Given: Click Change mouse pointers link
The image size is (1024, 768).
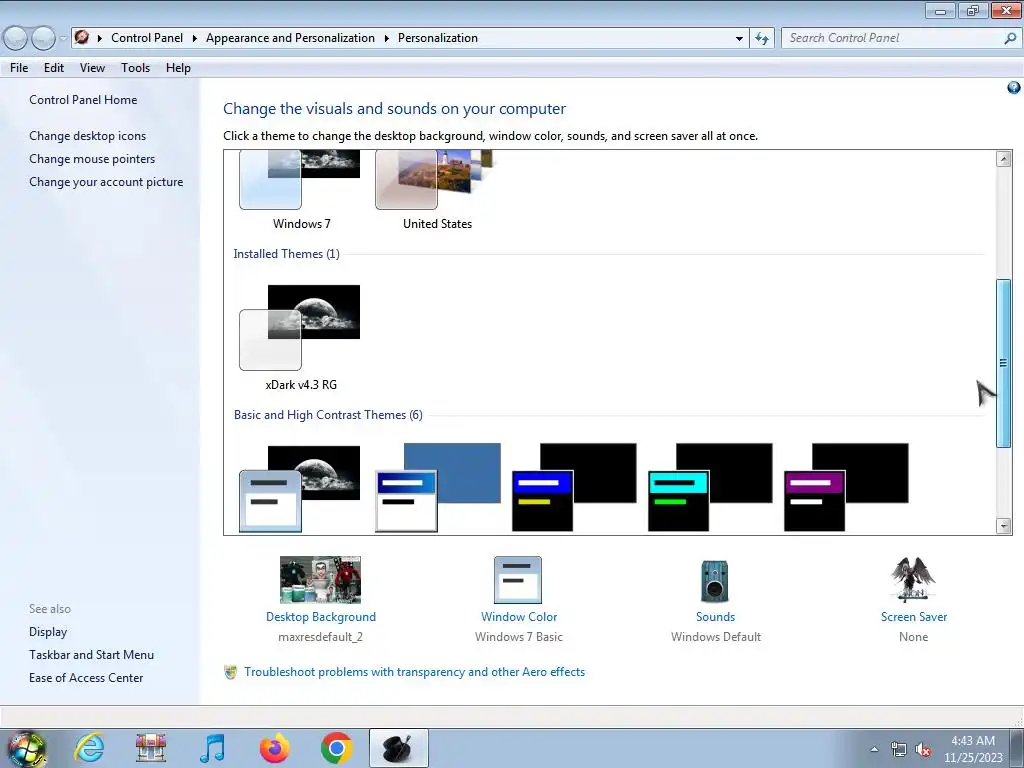Looking at the screenshot, I should 92,159.
